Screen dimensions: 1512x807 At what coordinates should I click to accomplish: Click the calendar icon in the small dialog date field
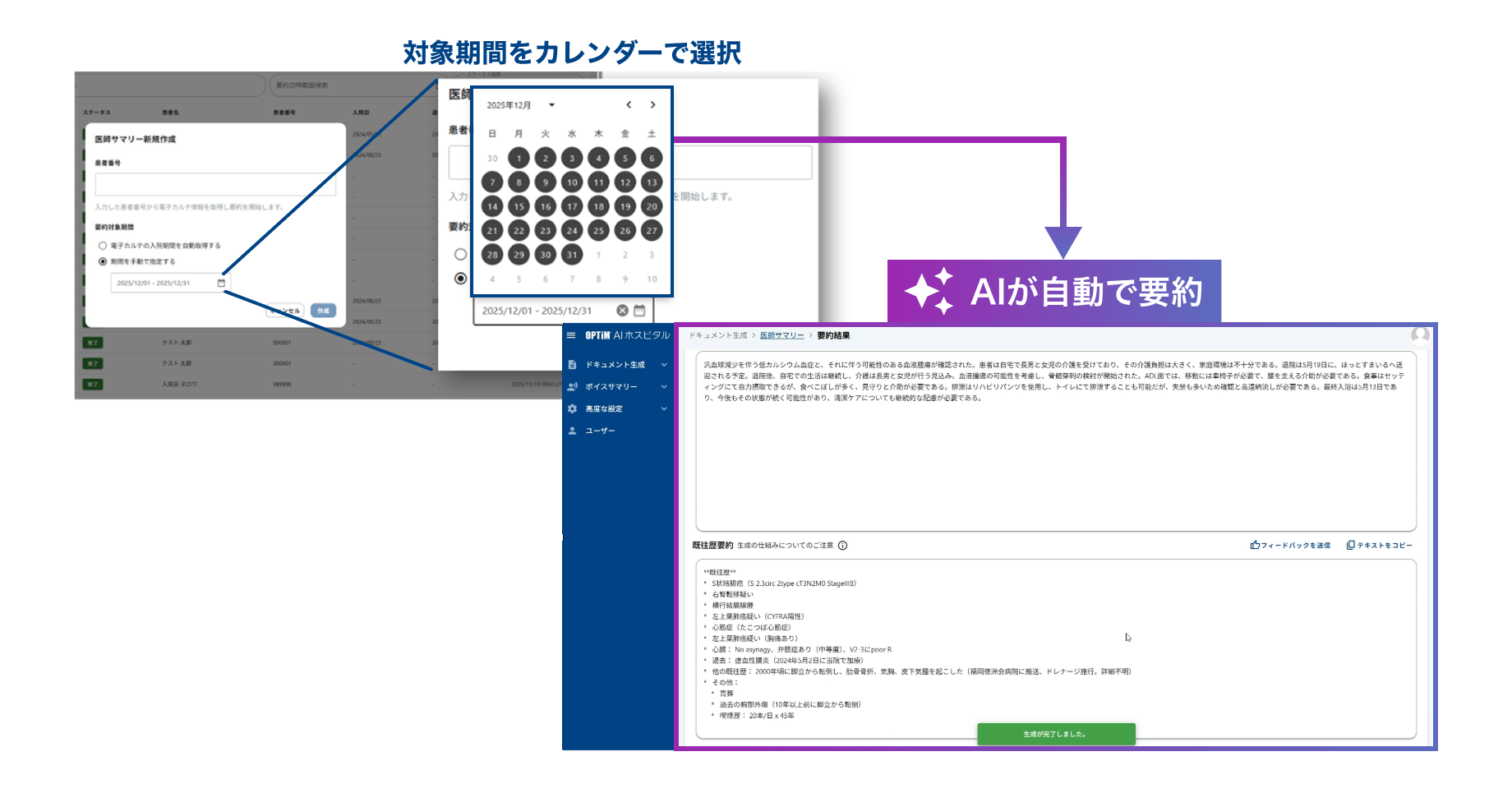[x=221, y=284]
